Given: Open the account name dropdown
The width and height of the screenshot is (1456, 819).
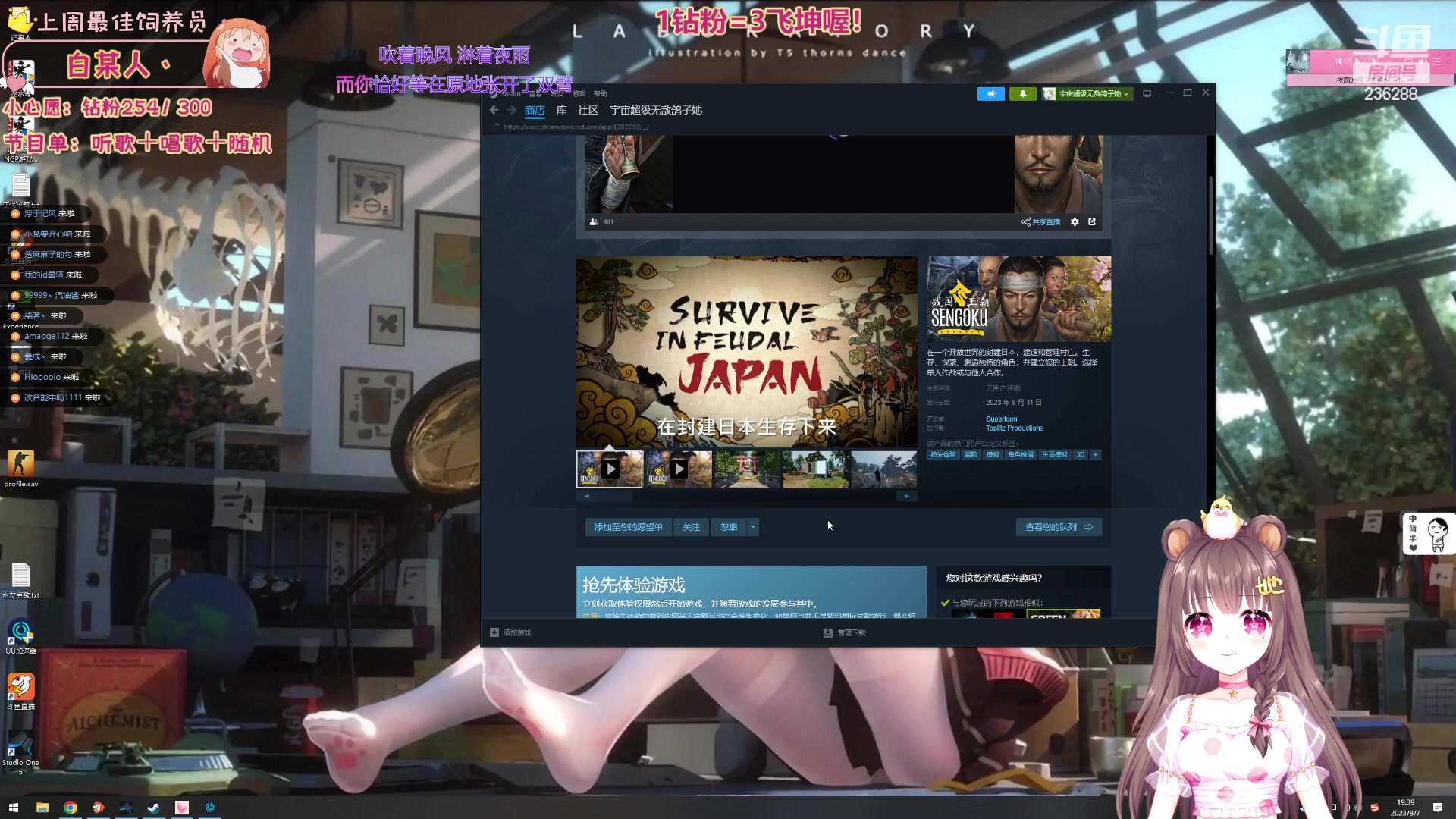Looking at the screenshot, I should point(1087,94).
